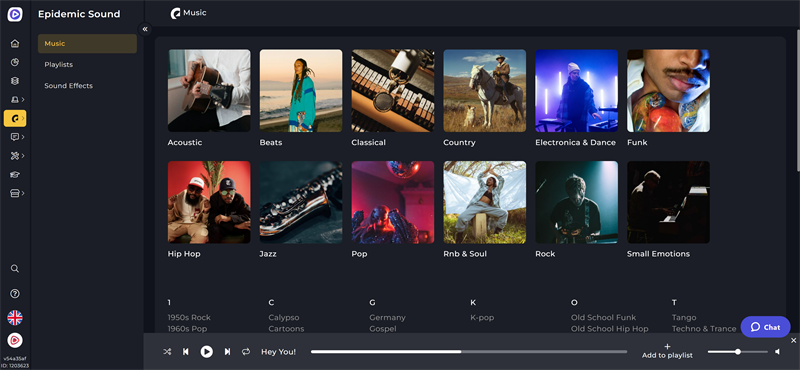The width and height of the screenshot is (800, 370).
Task: Click the speaker volume icon
Action: (778, 352)
